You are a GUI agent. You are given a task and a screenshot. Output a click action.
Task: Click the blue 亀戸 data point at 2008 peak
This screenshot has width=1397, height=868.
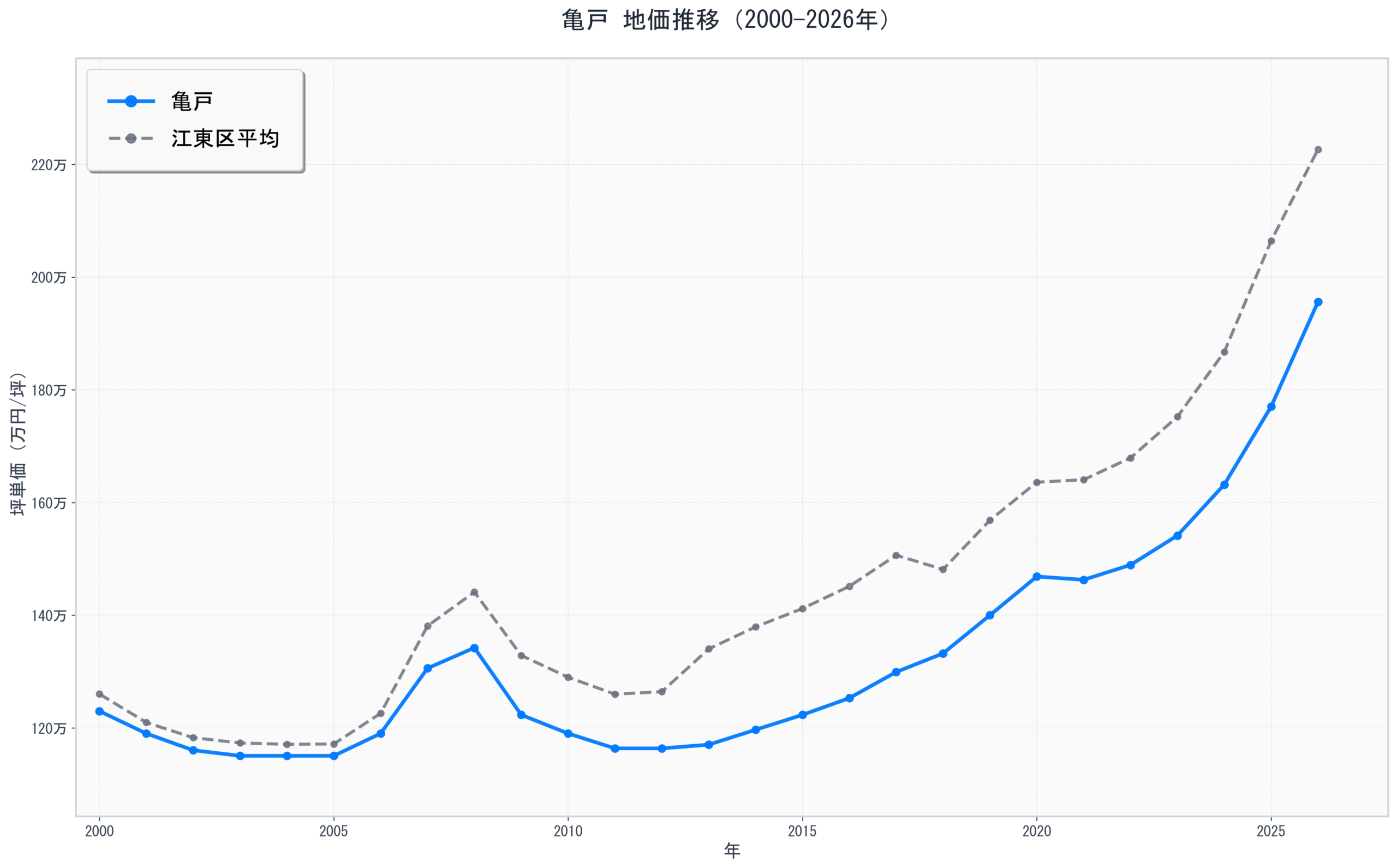coord(474,648)
